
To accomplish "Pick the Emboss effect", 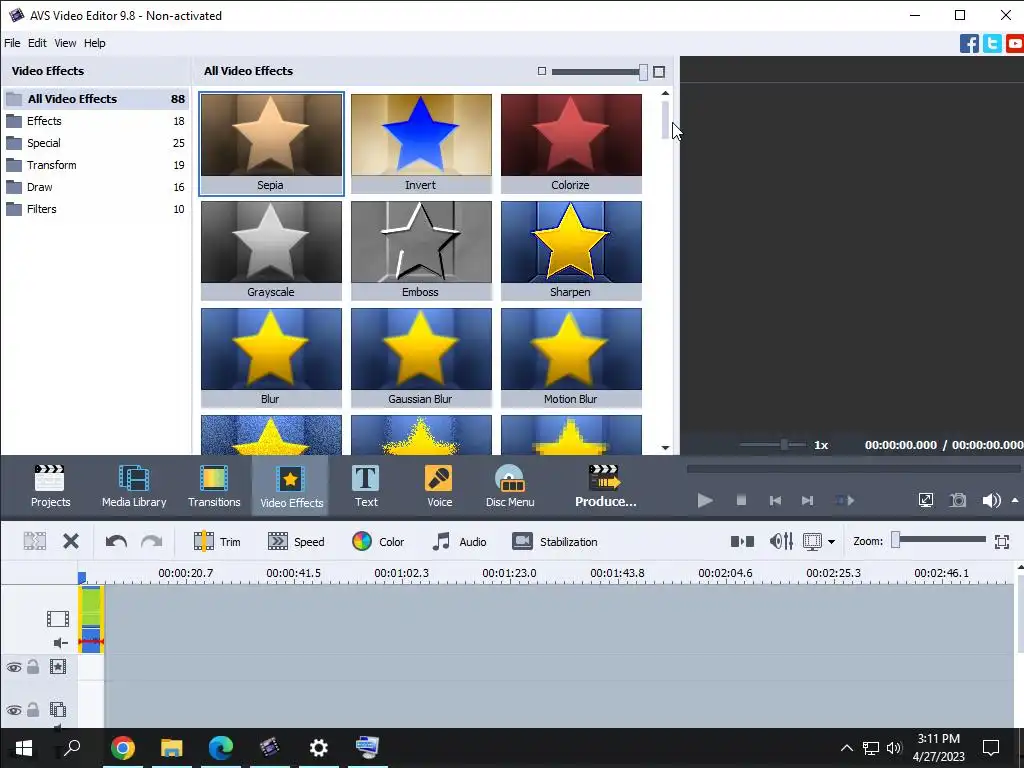I will pos(421,251).
